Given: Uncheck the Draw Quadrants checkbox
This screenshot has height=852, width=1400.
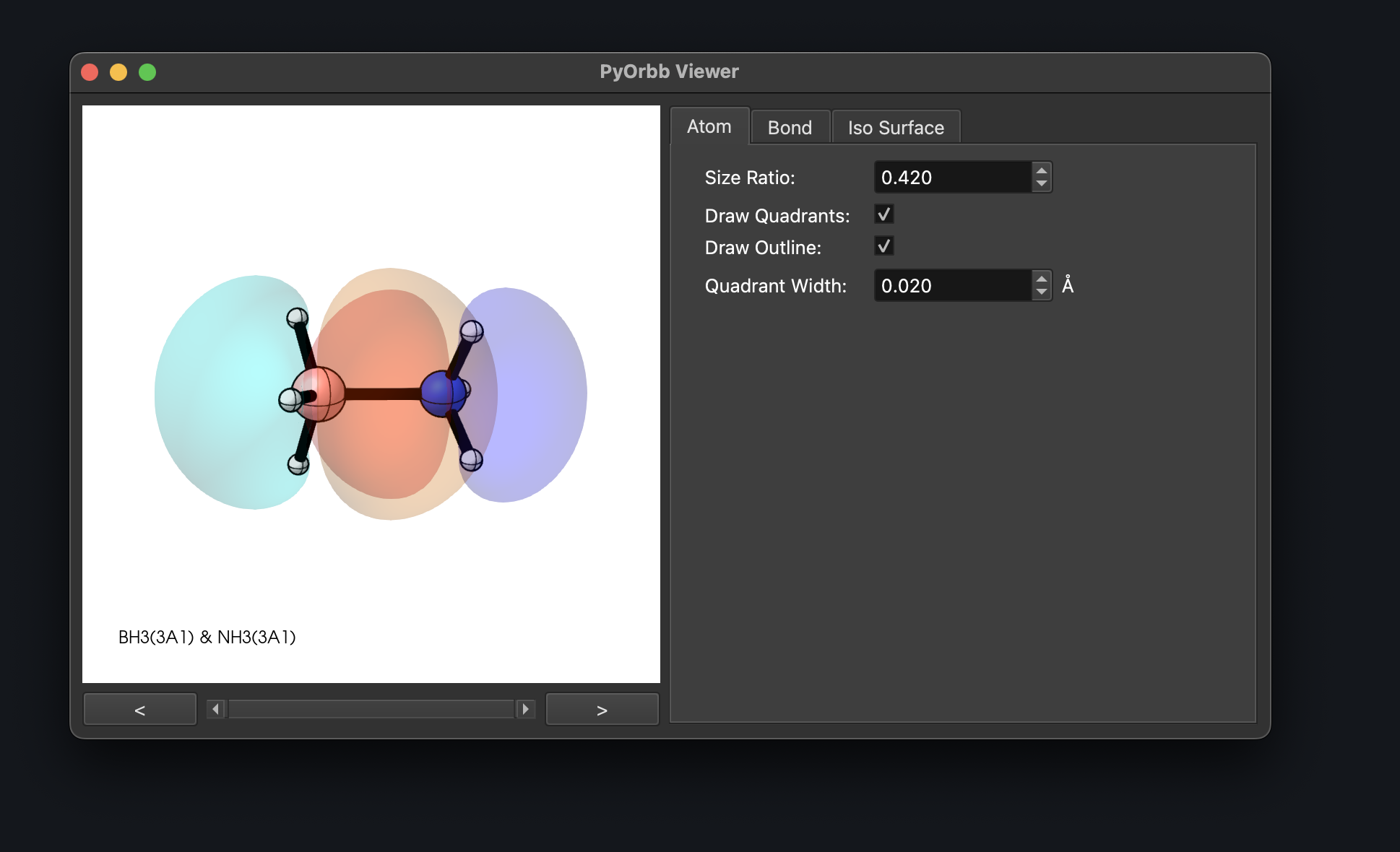Looking at the screenshot, I should pyautogui.click(x=884, y=214).
